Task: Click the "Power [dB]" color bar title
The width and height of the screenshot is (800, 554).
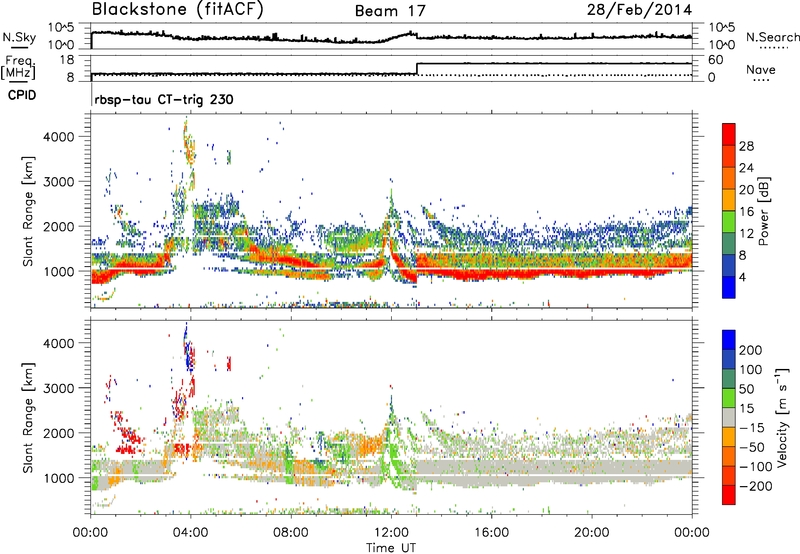Action: [763, 211]
